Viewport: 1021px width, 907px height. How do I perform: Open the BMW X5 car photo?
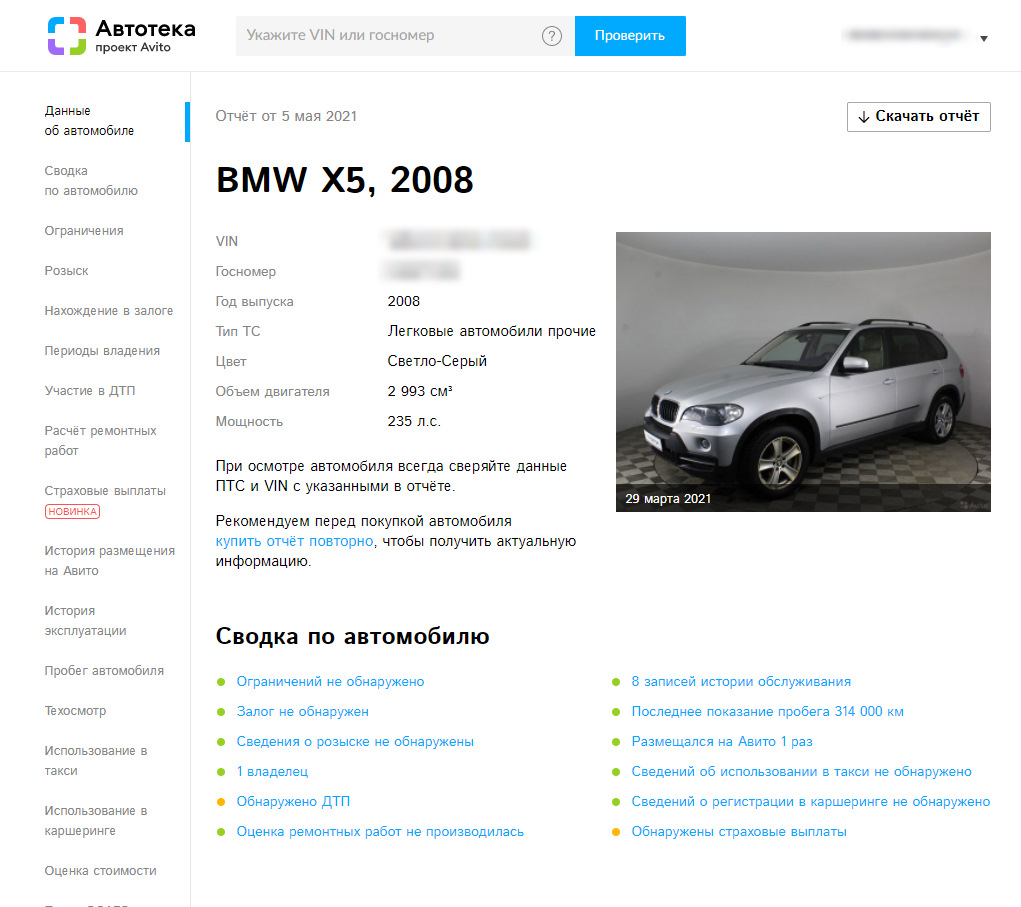point(803,372)
